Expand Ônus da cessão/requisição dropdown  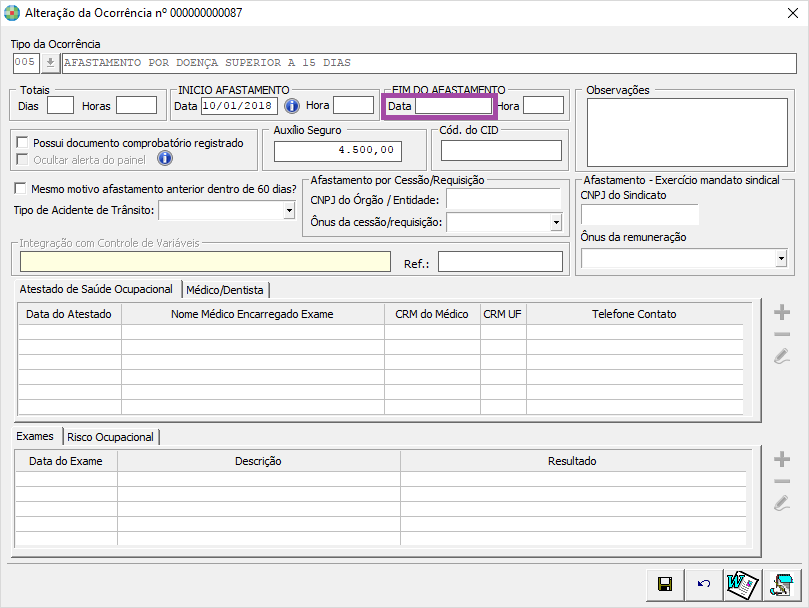[555, 222]
